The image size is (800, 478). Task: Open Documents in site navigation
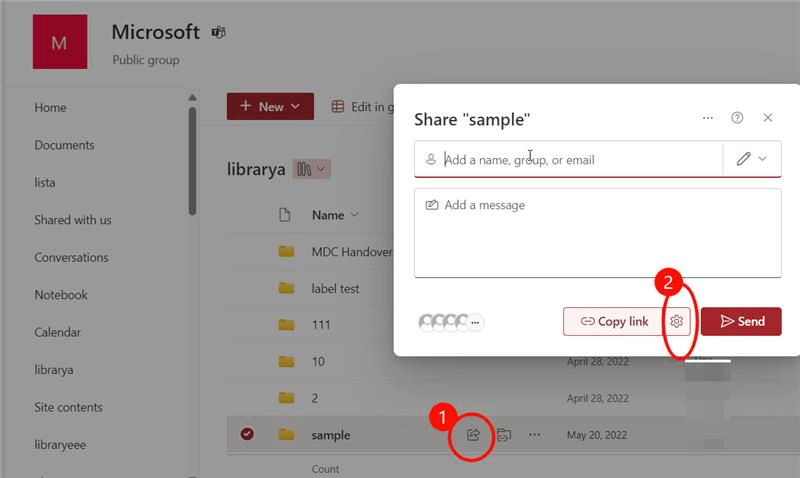point(64,145)
